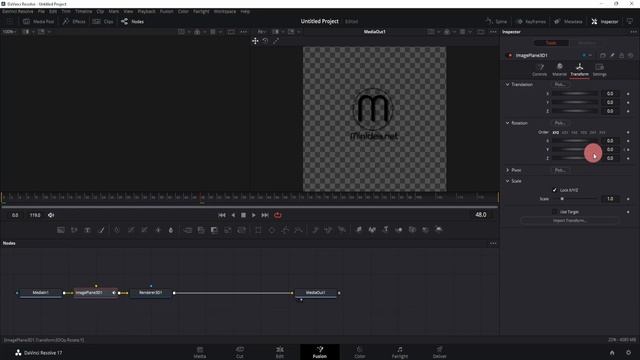Click the Rotation Pick button

560,123
